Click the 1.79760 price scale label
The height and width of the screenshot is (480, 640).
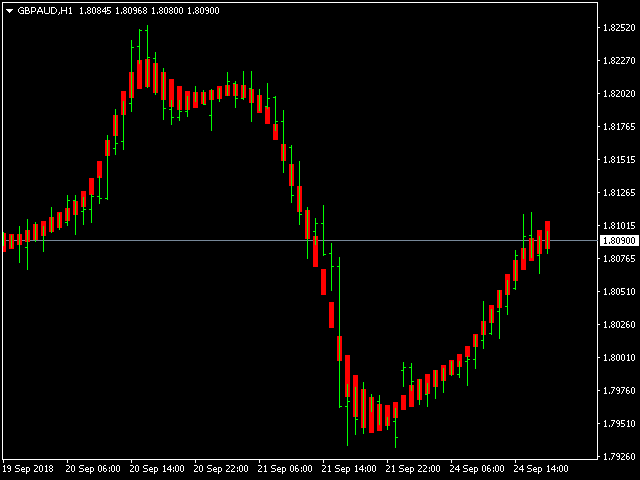coord(619,391)
